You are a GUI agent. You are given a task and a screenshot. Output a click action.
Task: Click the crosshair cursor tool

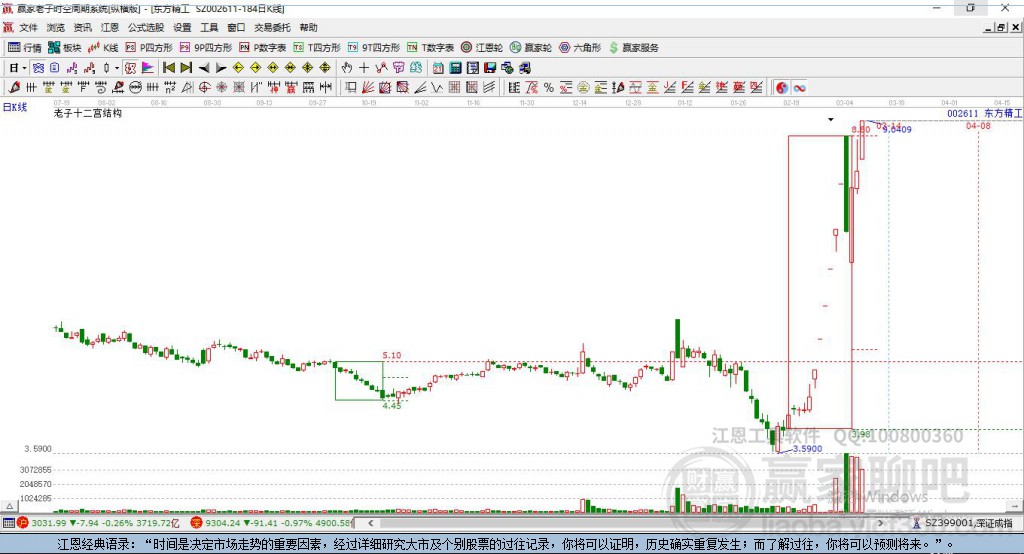coord(364,68)
